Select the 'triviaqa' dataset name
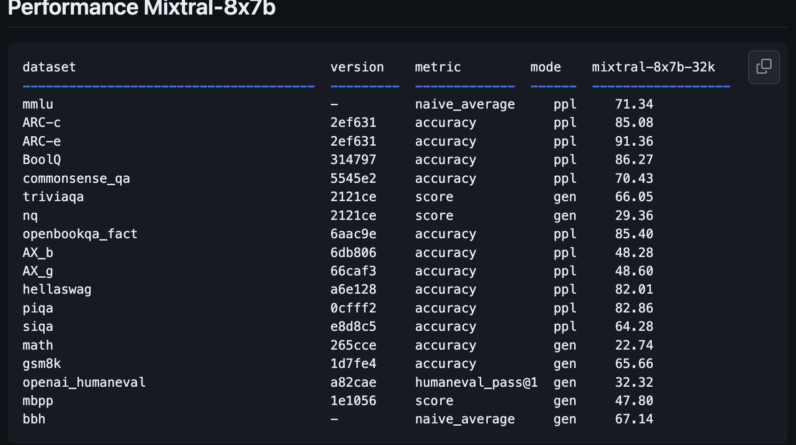This screenshot has height=445, width=796. click(x=53, y=197)
